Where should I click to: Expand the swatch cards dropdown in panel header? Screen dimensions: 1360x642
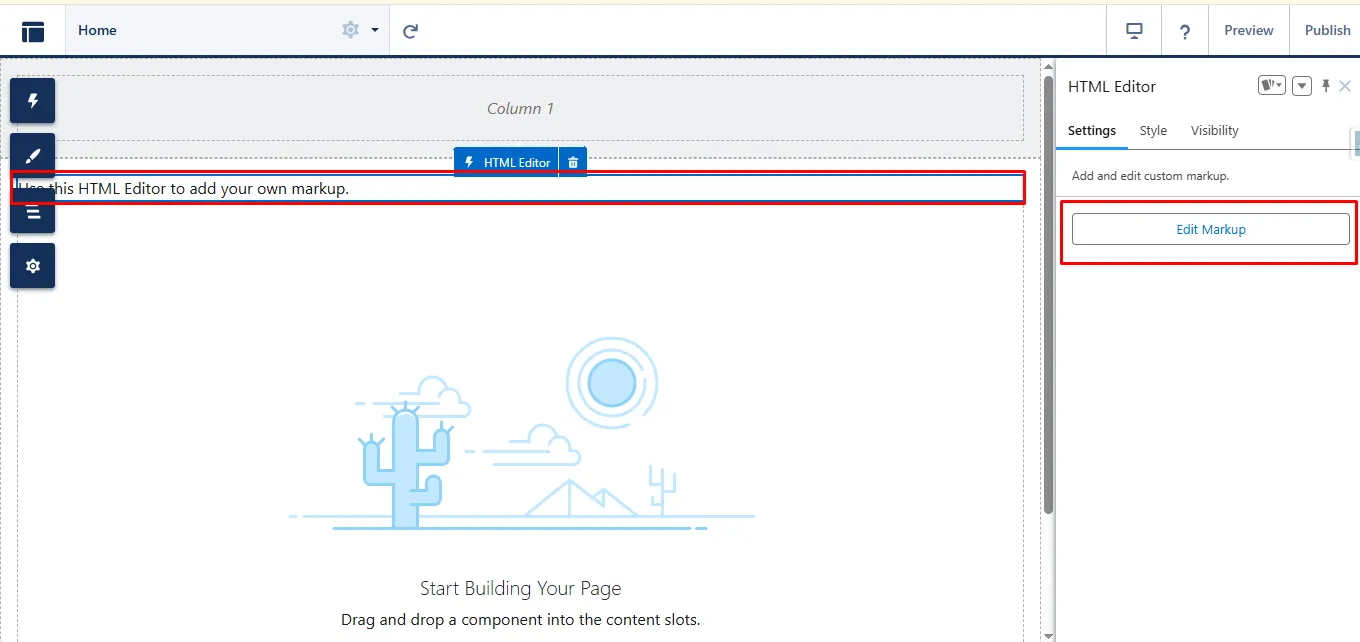[1271, 86]
